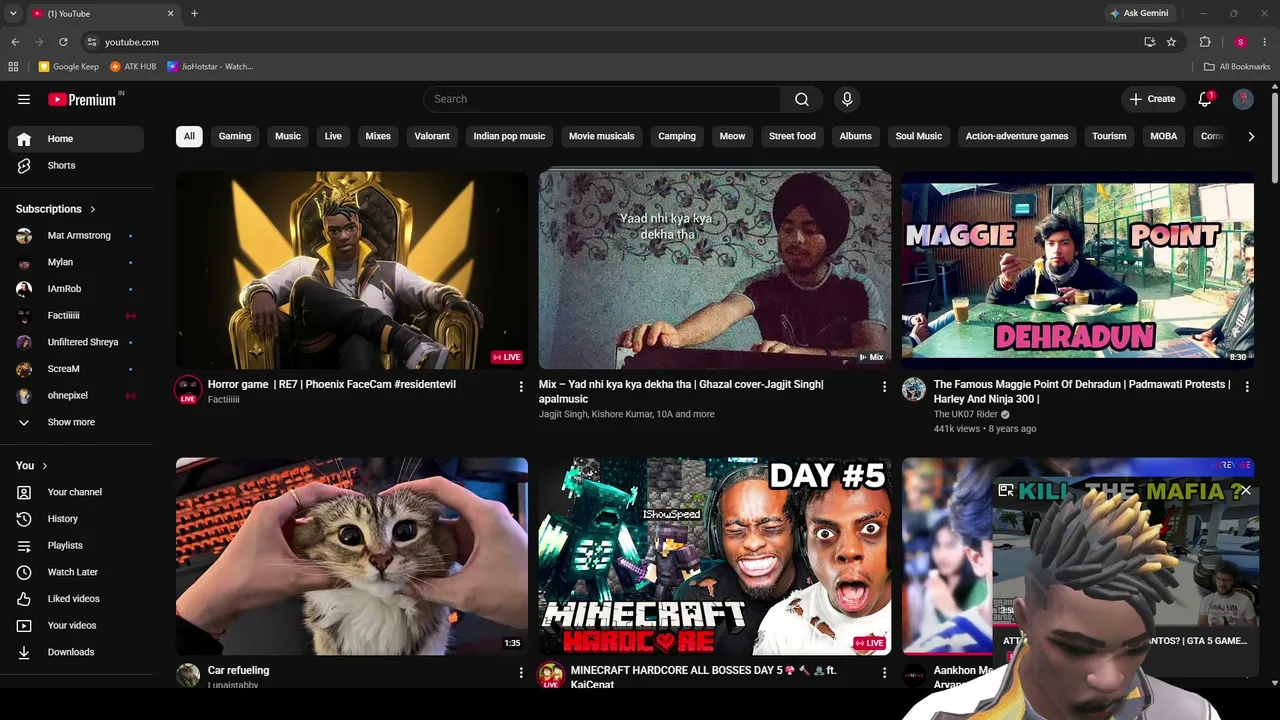
Task: Click the Create button
Action: (1153, 99)
